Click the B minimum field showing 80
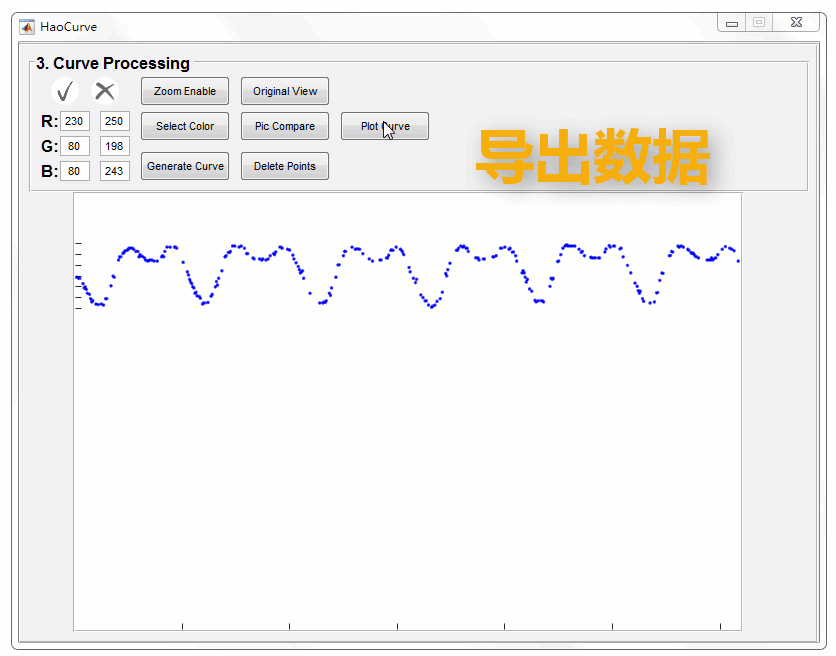This screenshot has width=836, height=656. [x=75, y=171]
